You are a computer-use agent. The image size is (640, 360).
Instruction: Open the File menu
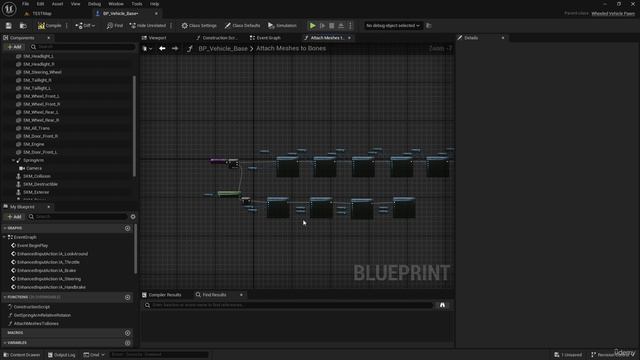(x=25, y=4)
